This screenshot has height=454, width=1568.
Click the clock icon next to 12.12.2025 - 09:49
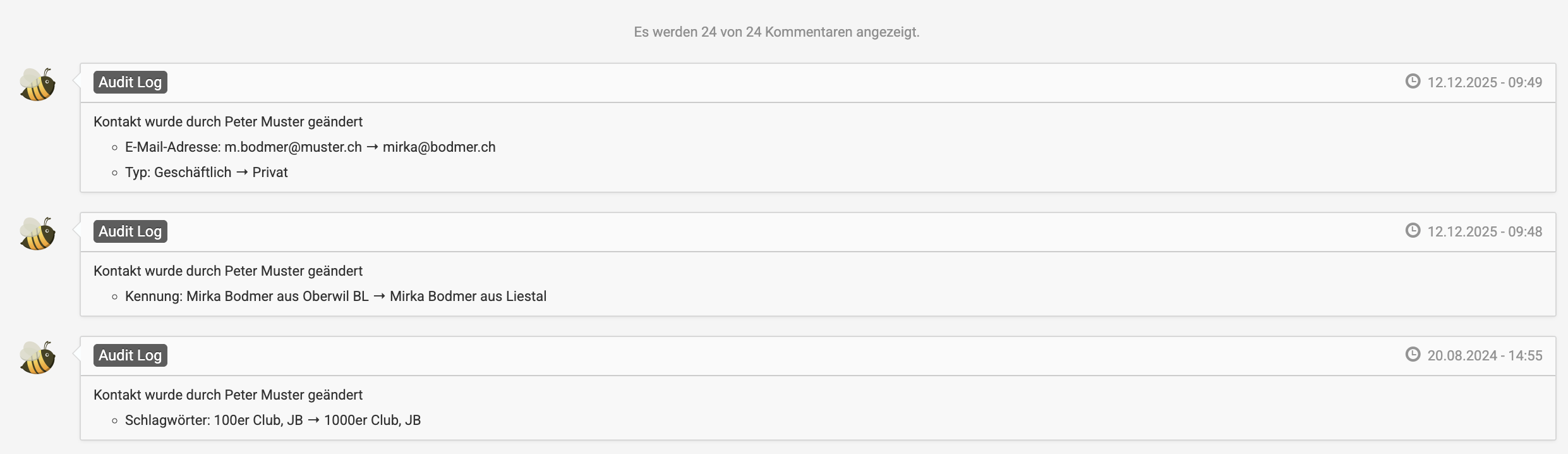tap(1413, 82)
